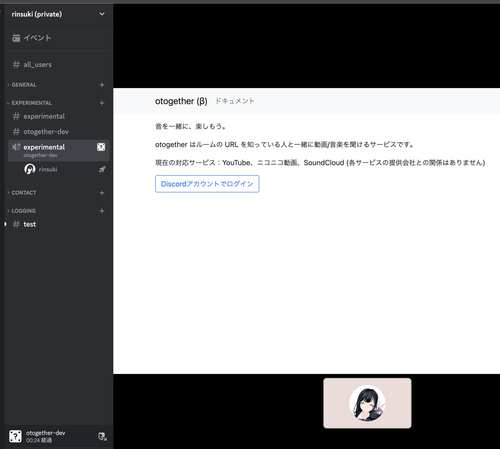
Task: Click the activity icon on experimental voice channel
Action: [101, 147]
